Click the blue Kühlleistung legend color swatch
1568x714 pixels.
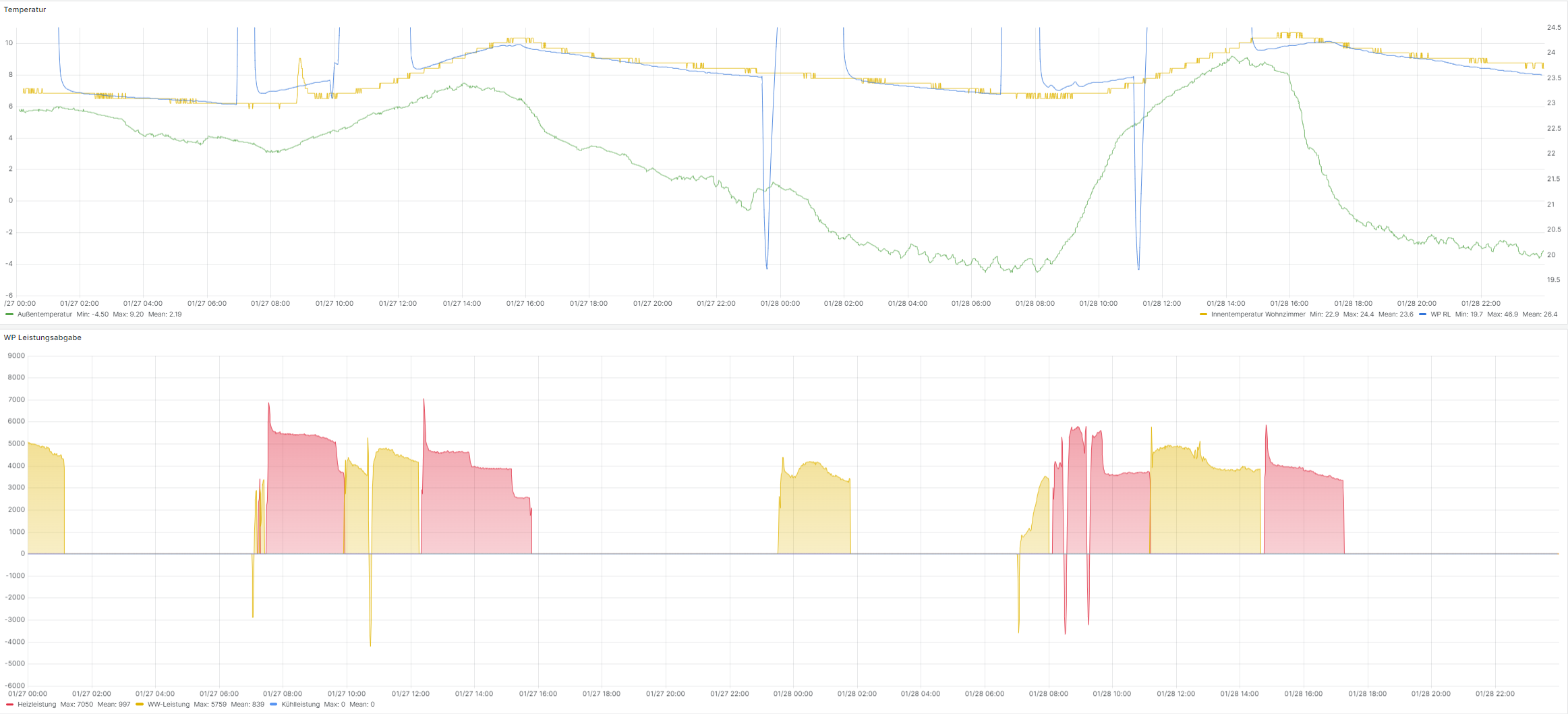(x=273, y=705)
